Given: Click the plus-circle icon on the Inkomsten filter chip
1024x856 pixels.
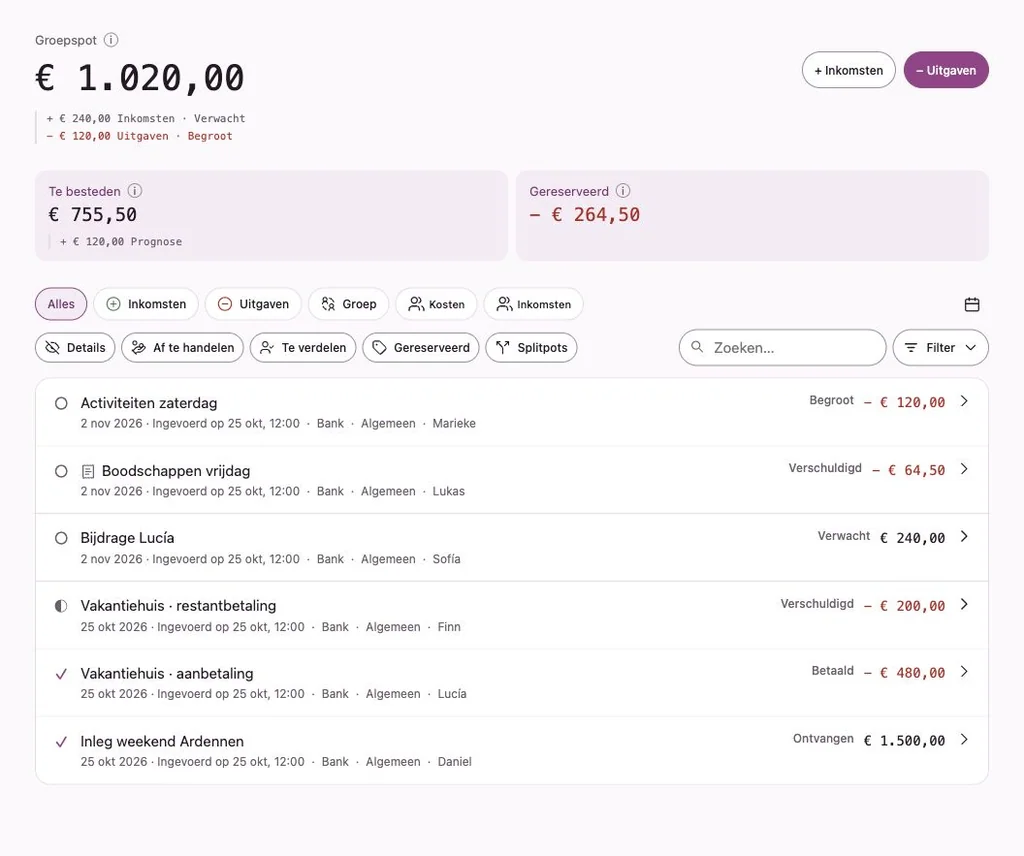Looking at the screenshot, I should click(x=113, y=304).
